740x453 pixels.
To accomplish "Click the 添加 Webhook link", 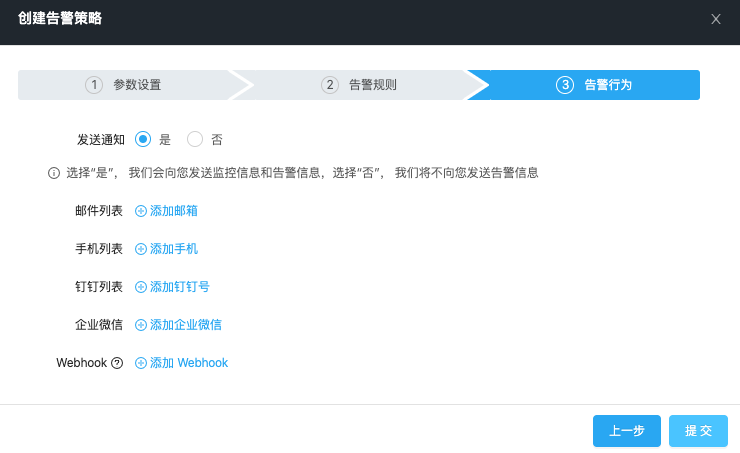I will pyautogui.click(x=189, y=363).
